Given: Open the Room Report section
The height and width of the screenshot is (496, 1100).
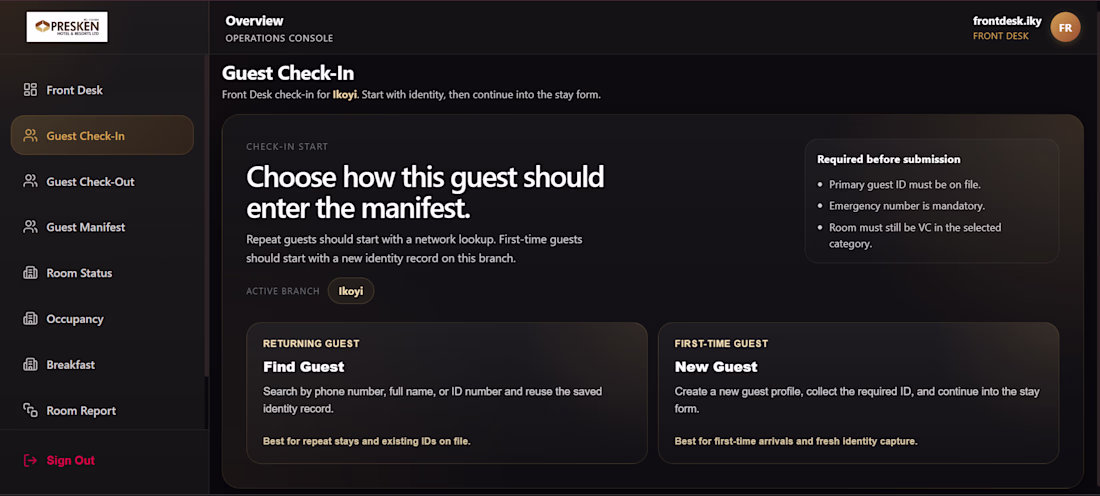Looking at the screenshot, I should coord(81,410).
